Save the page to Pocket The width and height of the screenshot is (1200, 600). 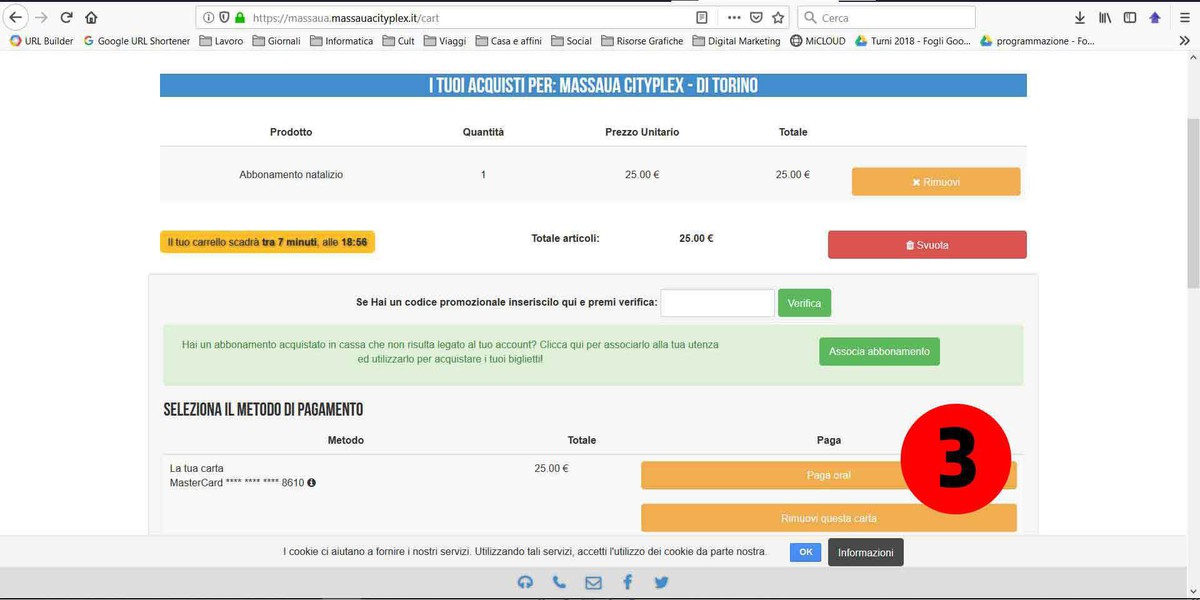757,17
